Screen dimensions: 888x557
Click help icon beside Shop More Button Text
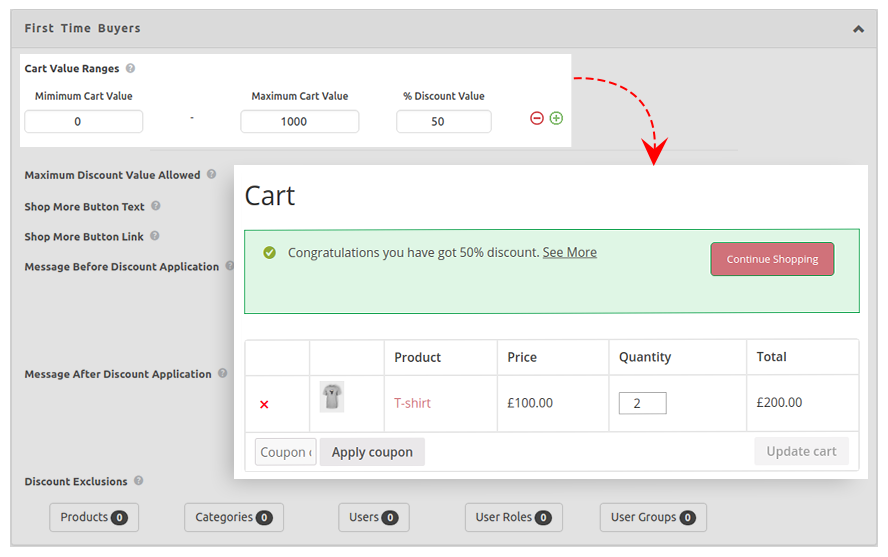click(156, 206)
